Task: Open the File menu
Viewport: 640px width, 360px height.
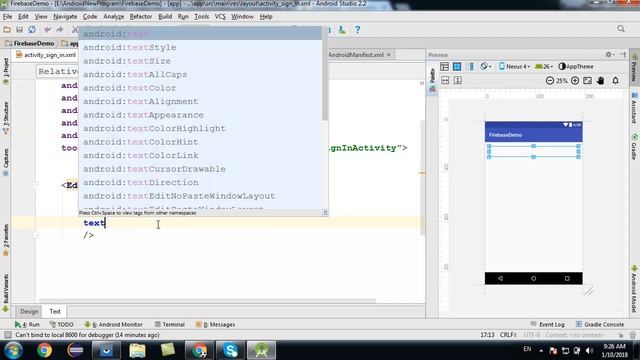Action: tap(7, 17)
